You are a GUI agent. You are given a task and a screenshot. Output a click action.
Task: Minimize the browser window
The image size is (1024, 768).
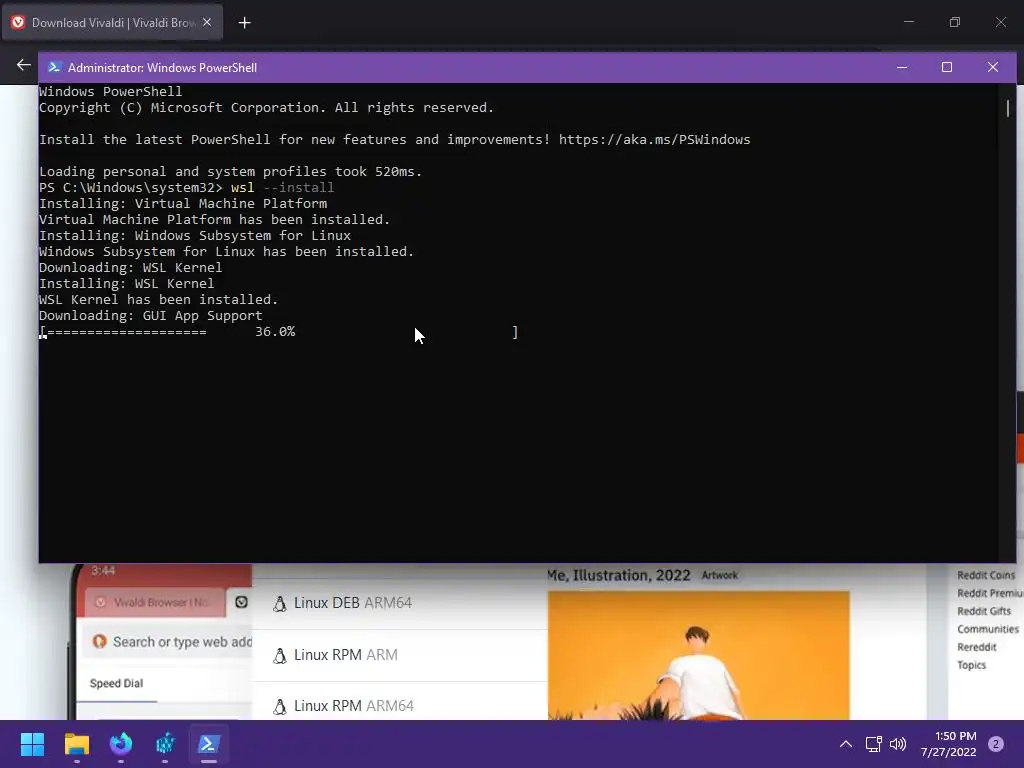point(908,22)
